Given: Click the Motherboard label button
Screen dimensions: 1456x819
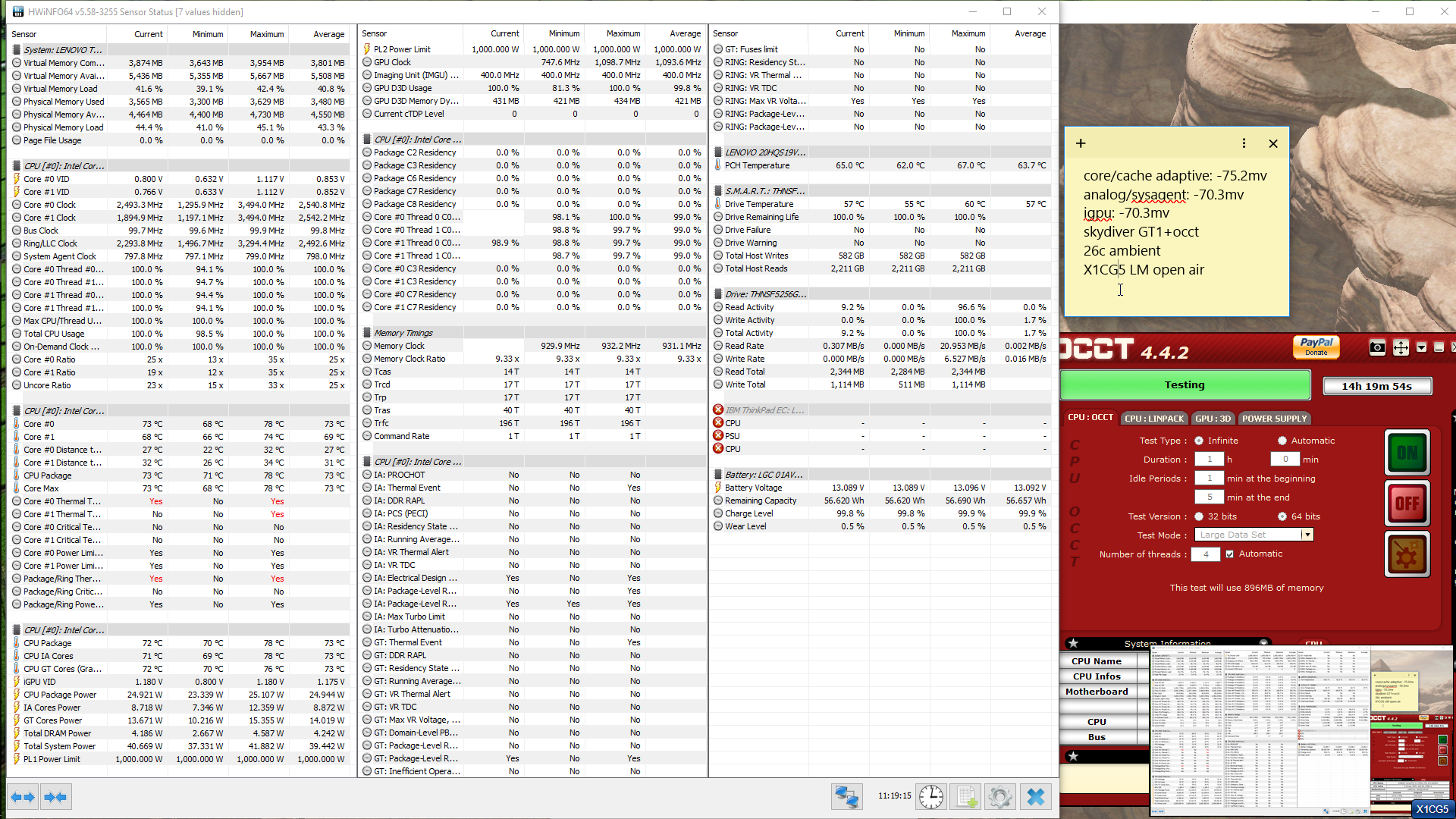Looking at the screenshot, I should click(1097, 692).
